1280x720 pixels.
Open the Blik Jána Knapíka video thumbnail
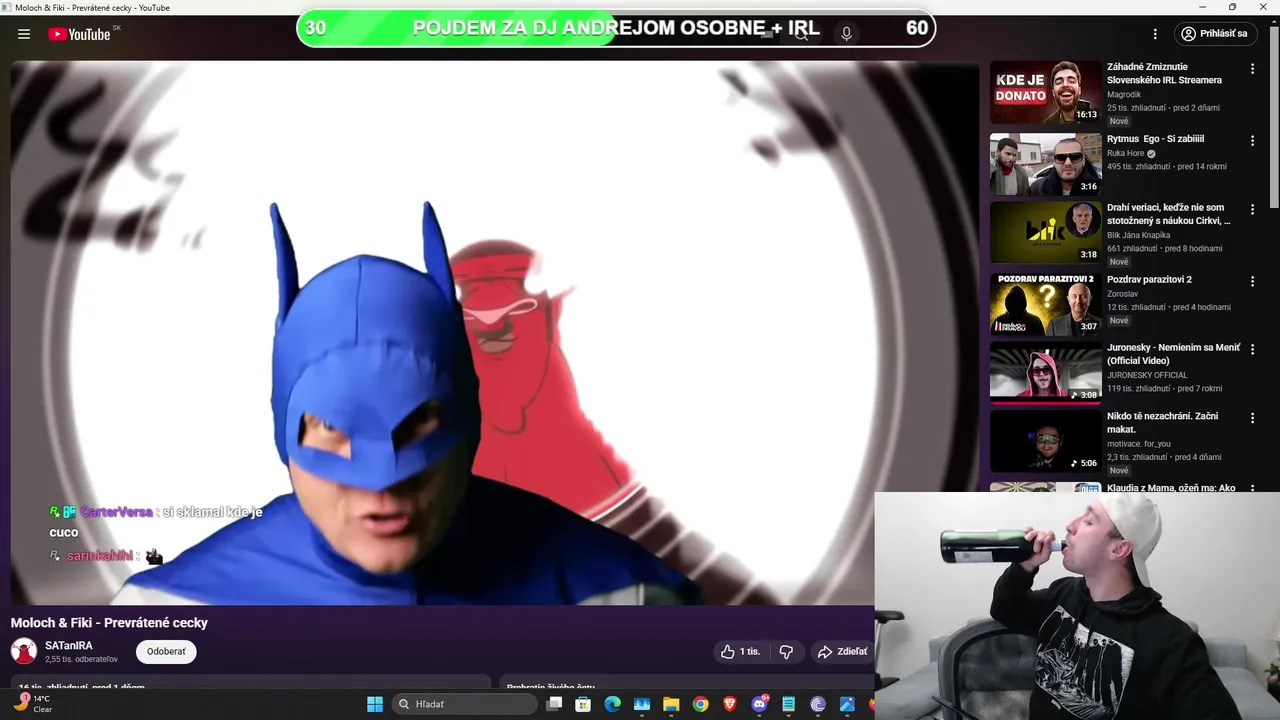point(1046,233)
